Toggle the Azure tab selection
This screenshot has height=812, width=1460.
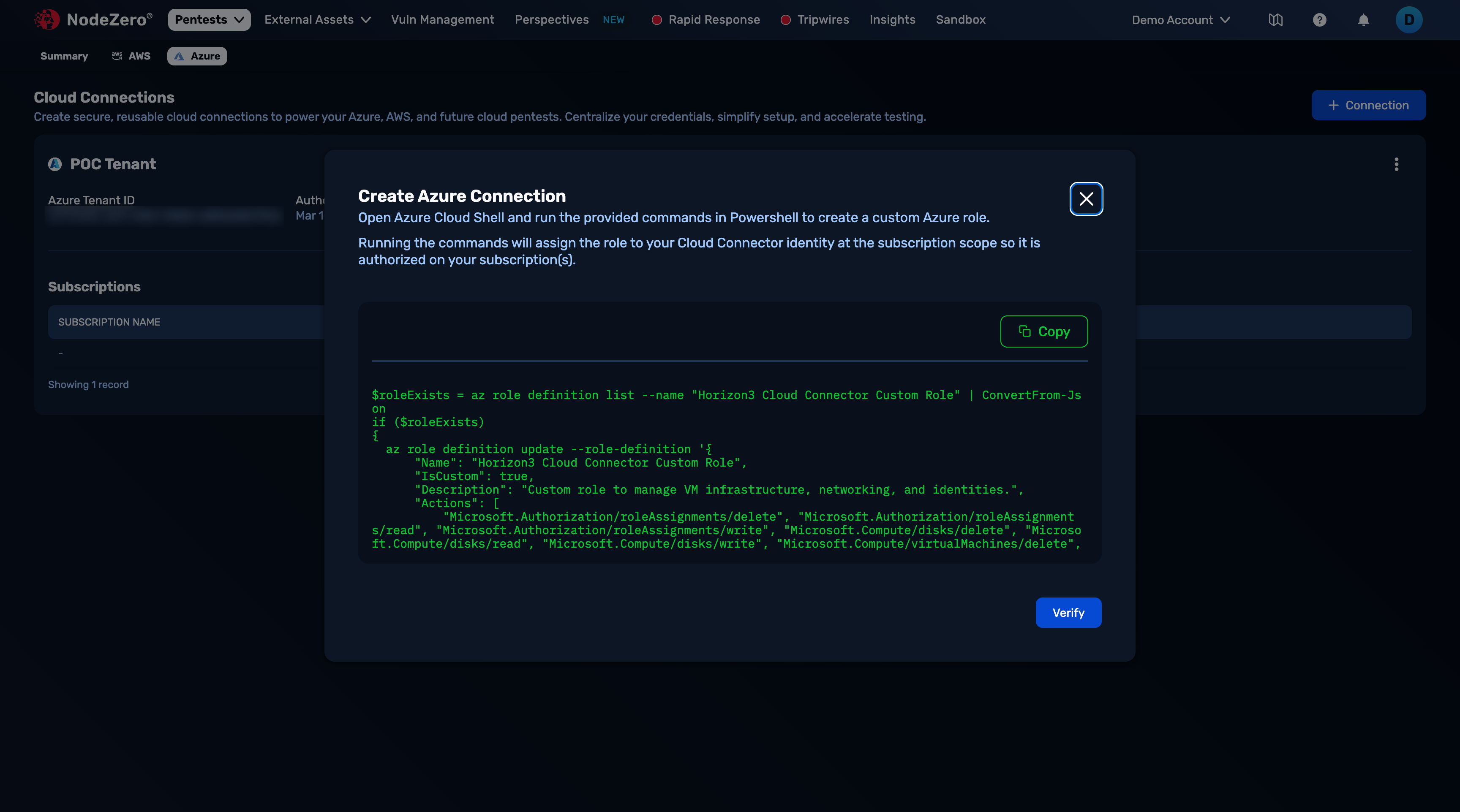pyautogui.click(x=197, y=56)
